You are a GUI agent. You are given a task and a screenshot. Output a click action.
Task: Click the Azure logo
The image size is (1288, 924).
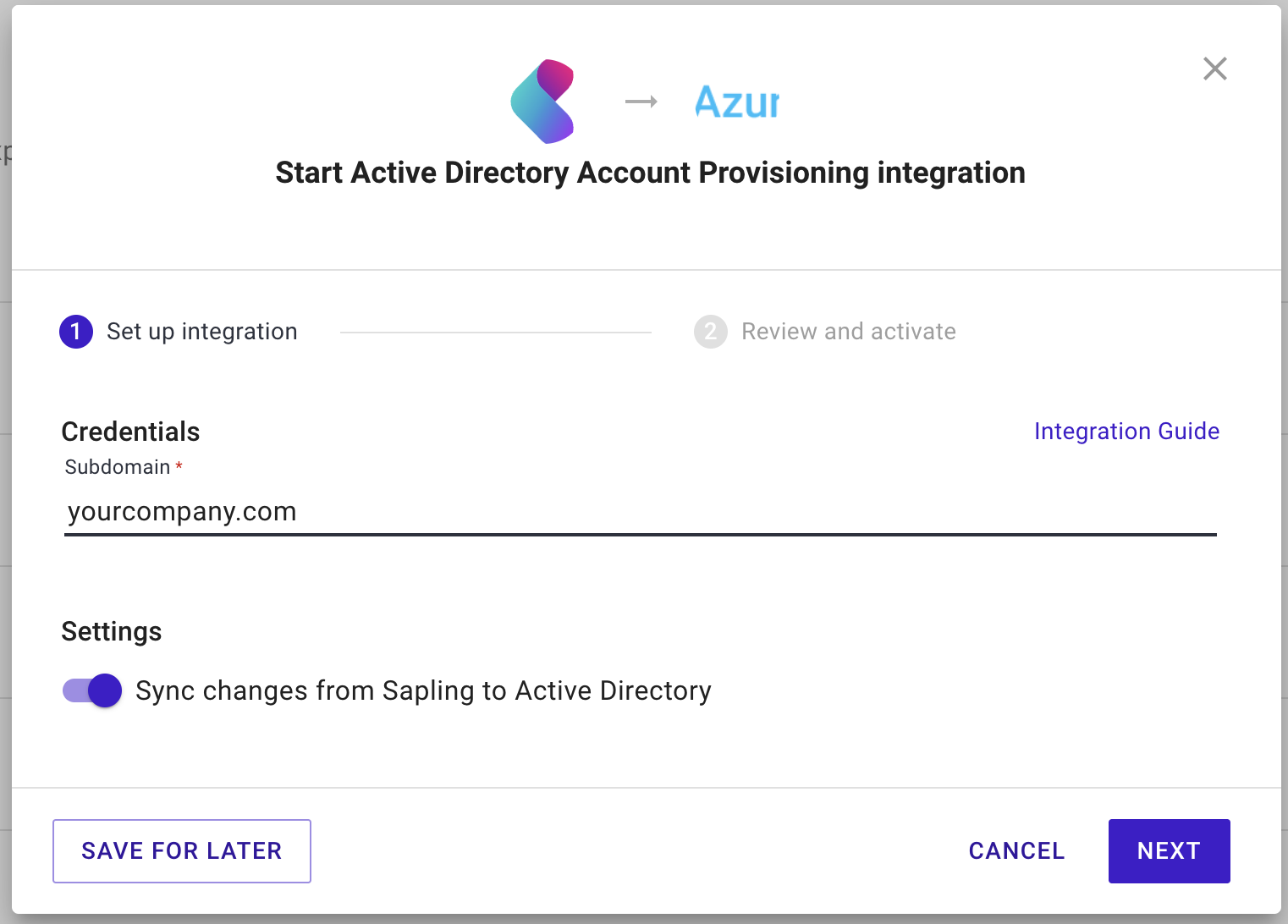[x=735, y=102]
